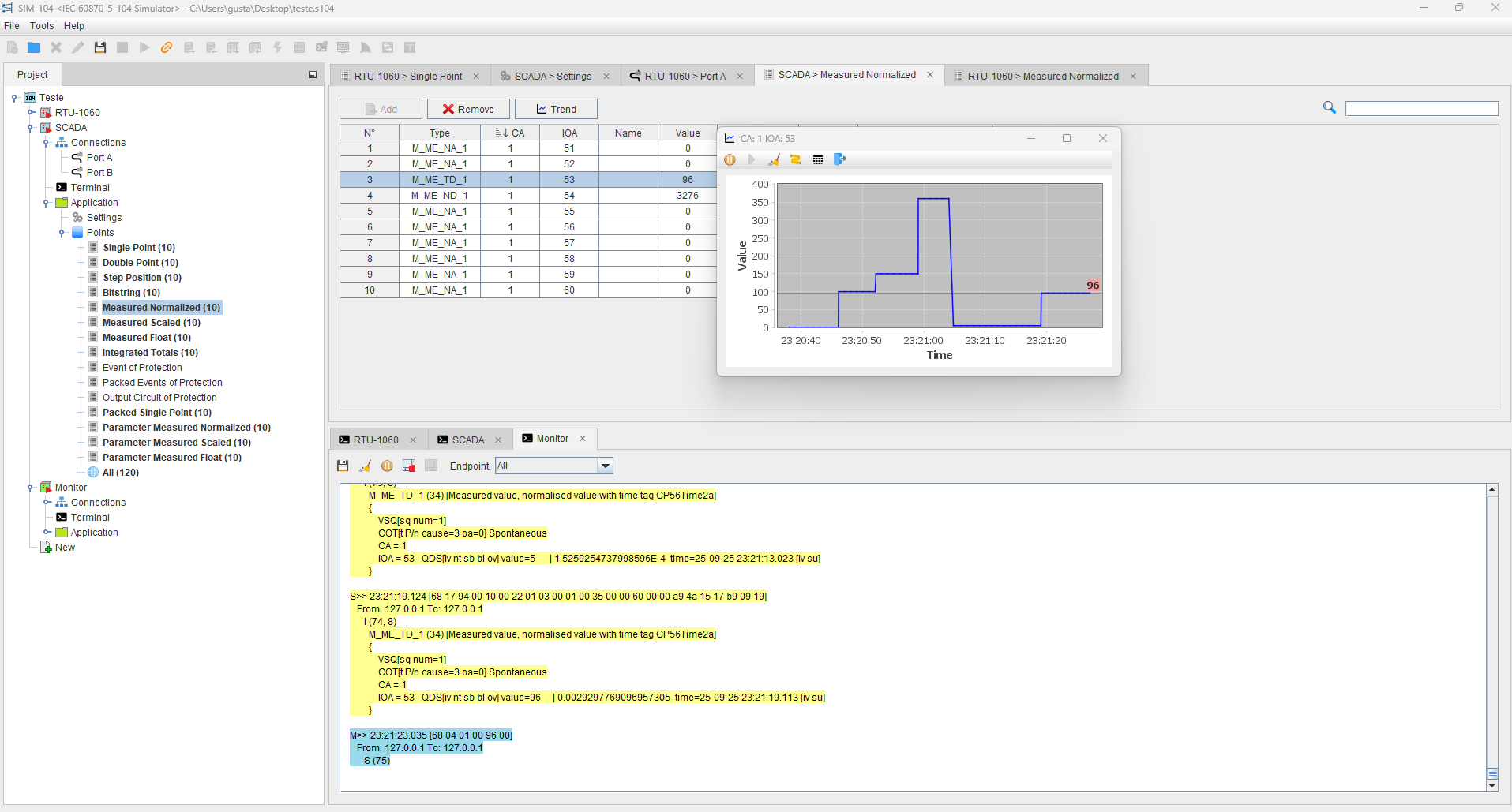Click the Remove button
The height and width of the screenshot is (812, 1512).
468,110
